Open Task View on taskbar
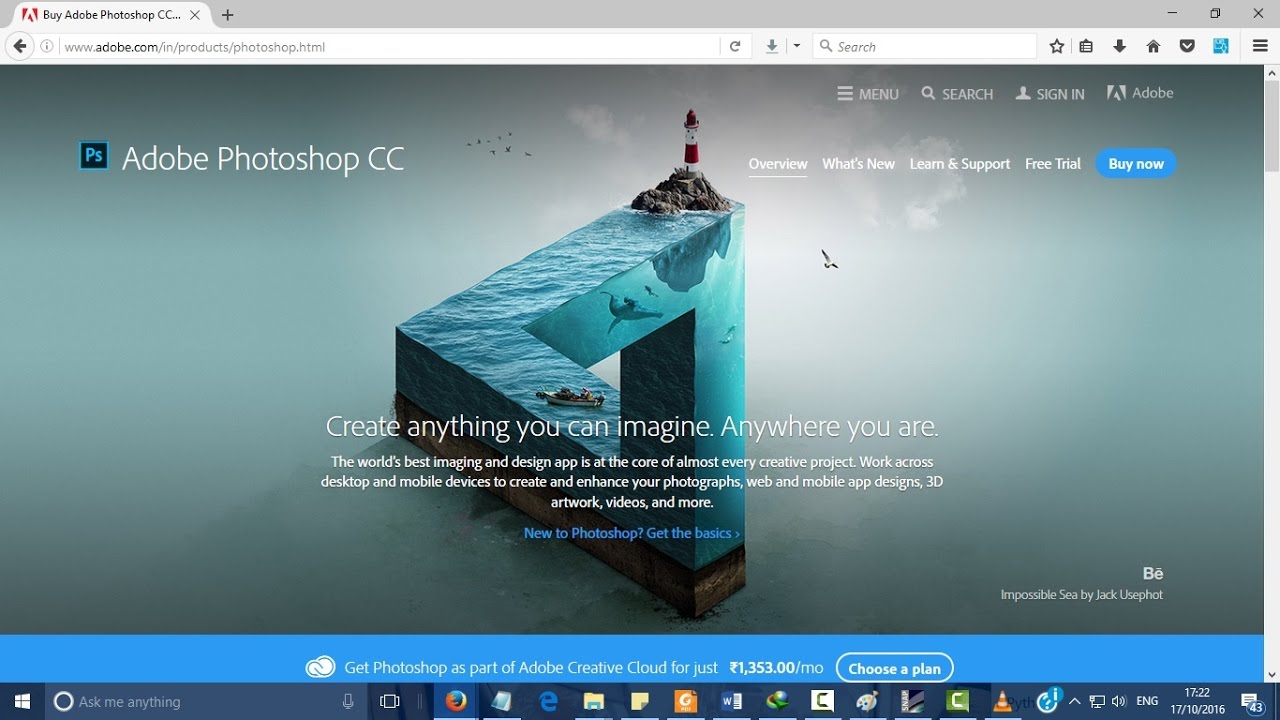This screenshot has height=720, width=1280. [390, 701]
